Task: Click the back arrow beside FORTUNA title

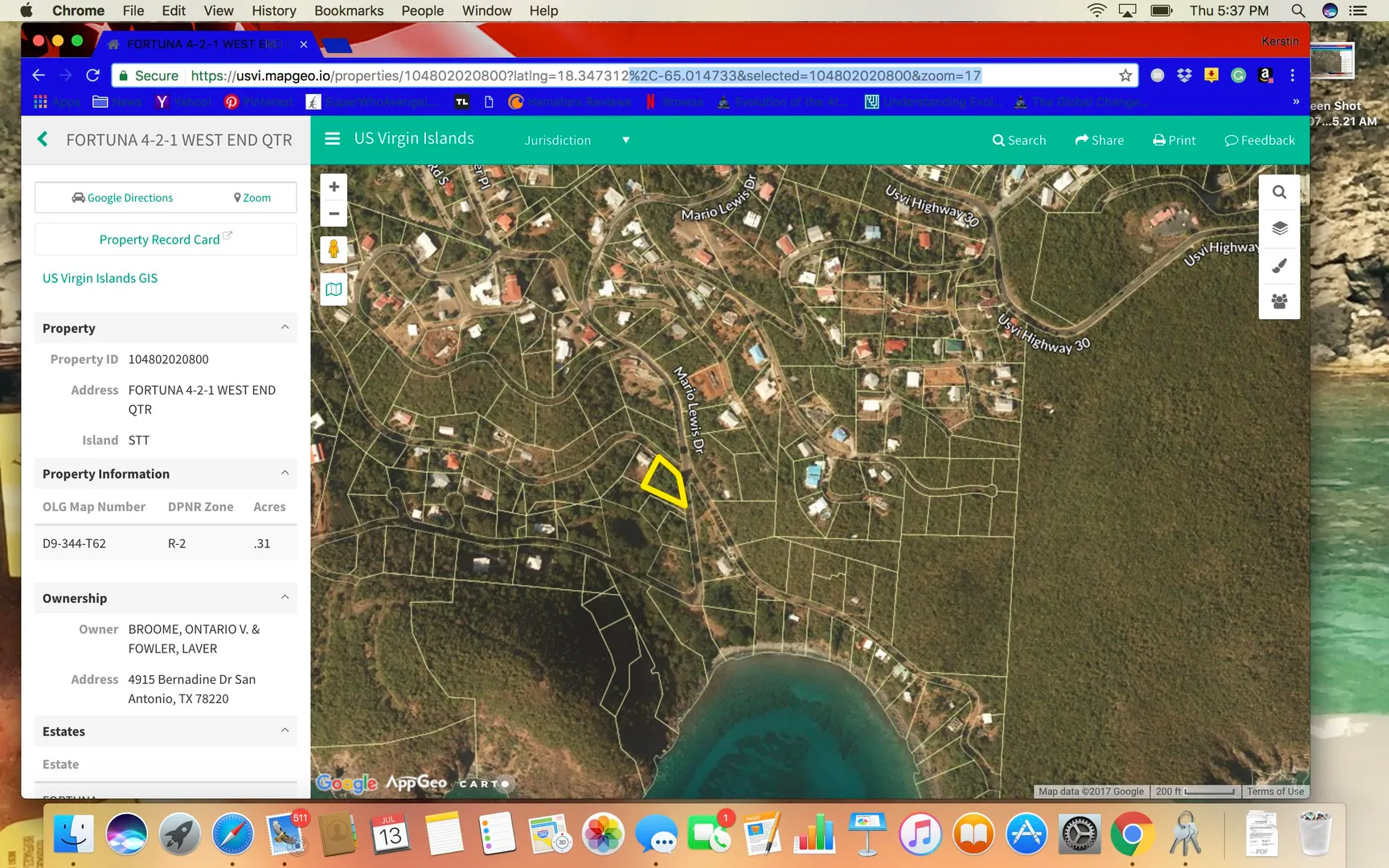Action: coord(43,140)
